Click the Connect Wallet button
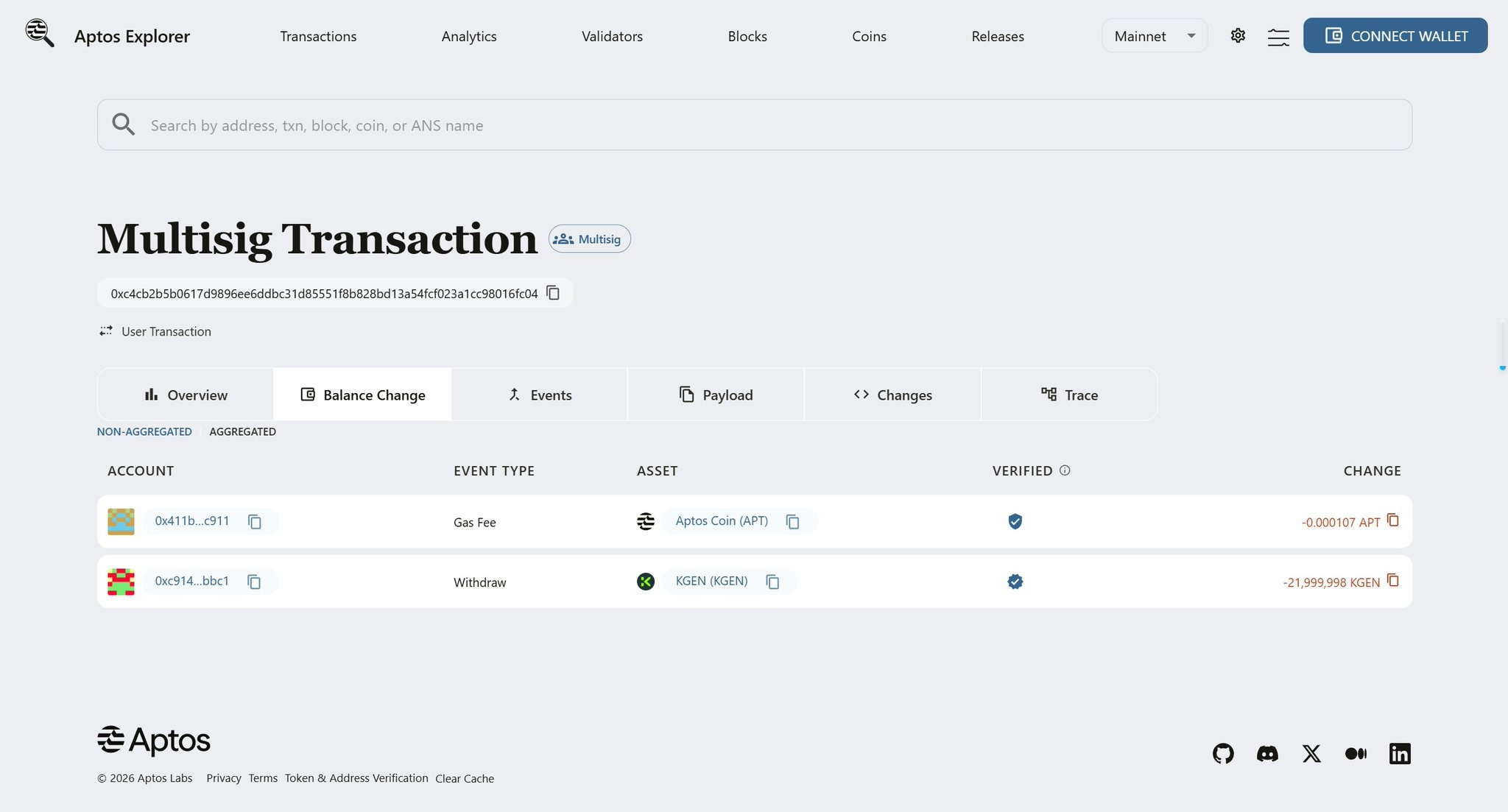 1395,35
